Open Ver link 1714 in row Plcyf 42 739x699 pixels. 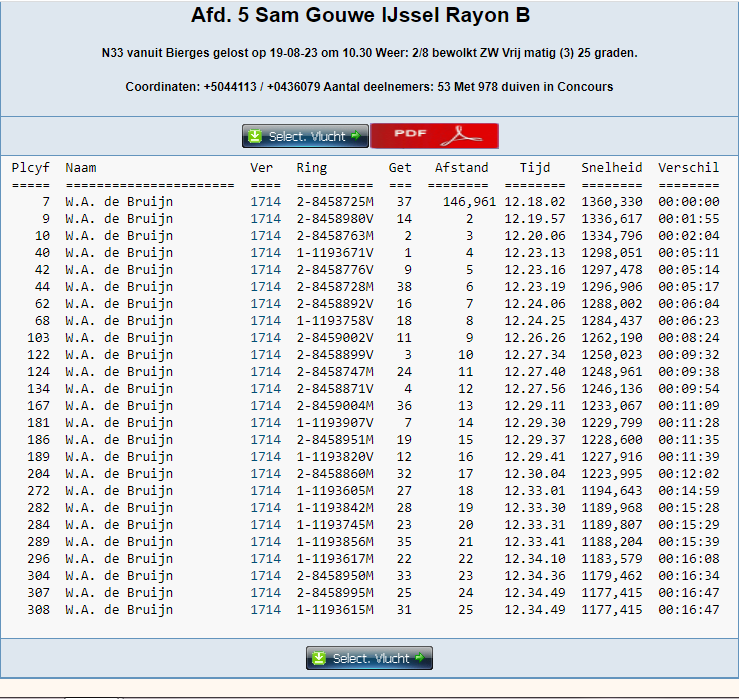point(265,270)
